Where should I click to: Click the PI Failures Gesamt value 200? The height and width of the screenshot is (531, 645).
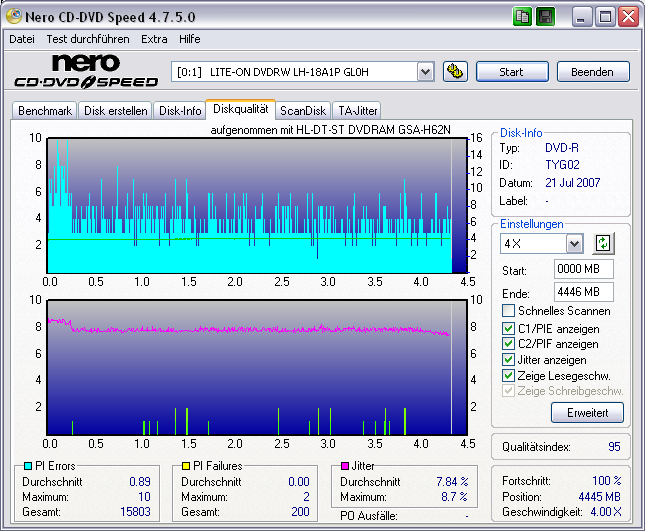click(300, 512)
